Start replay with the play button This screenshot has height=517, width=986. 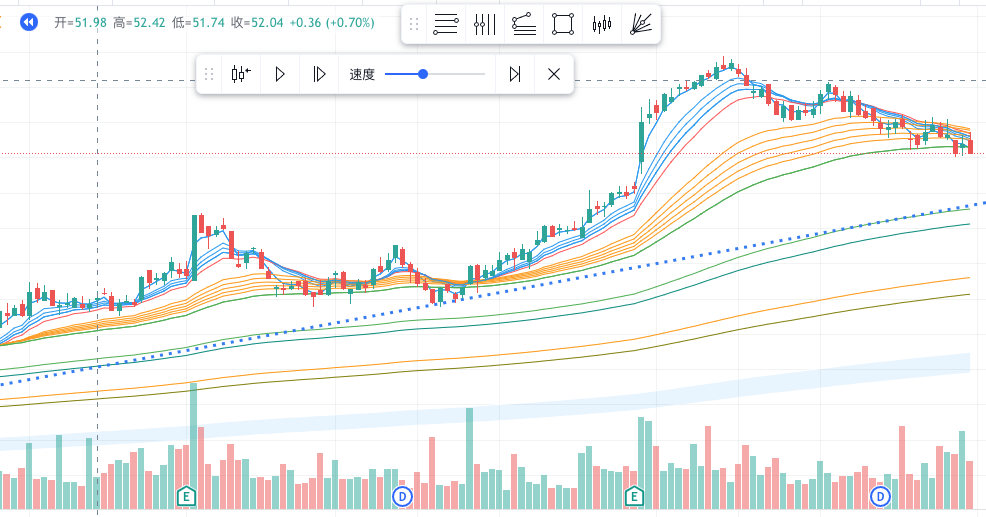pos(281,74)
